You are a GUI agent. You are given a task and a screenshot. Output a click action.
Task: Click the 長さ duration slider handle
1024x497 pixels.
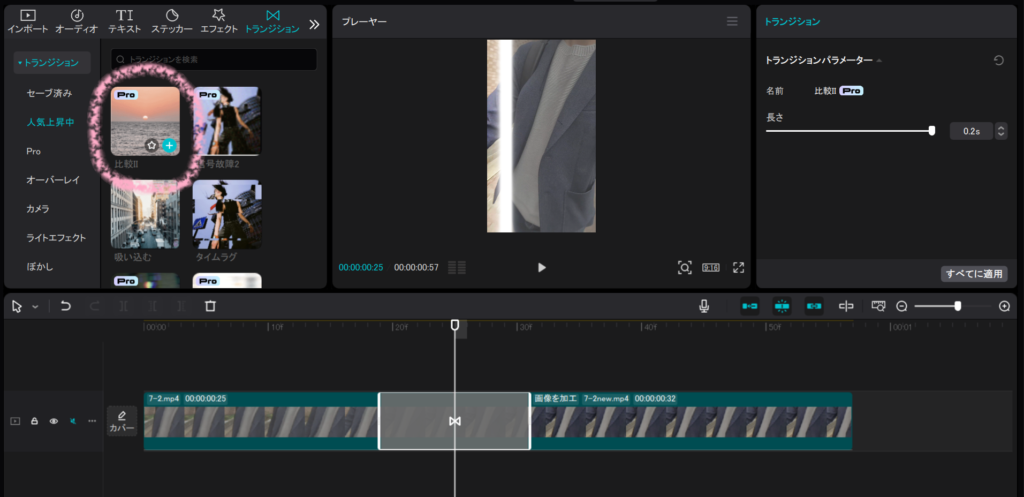click(x=932, y=131)
